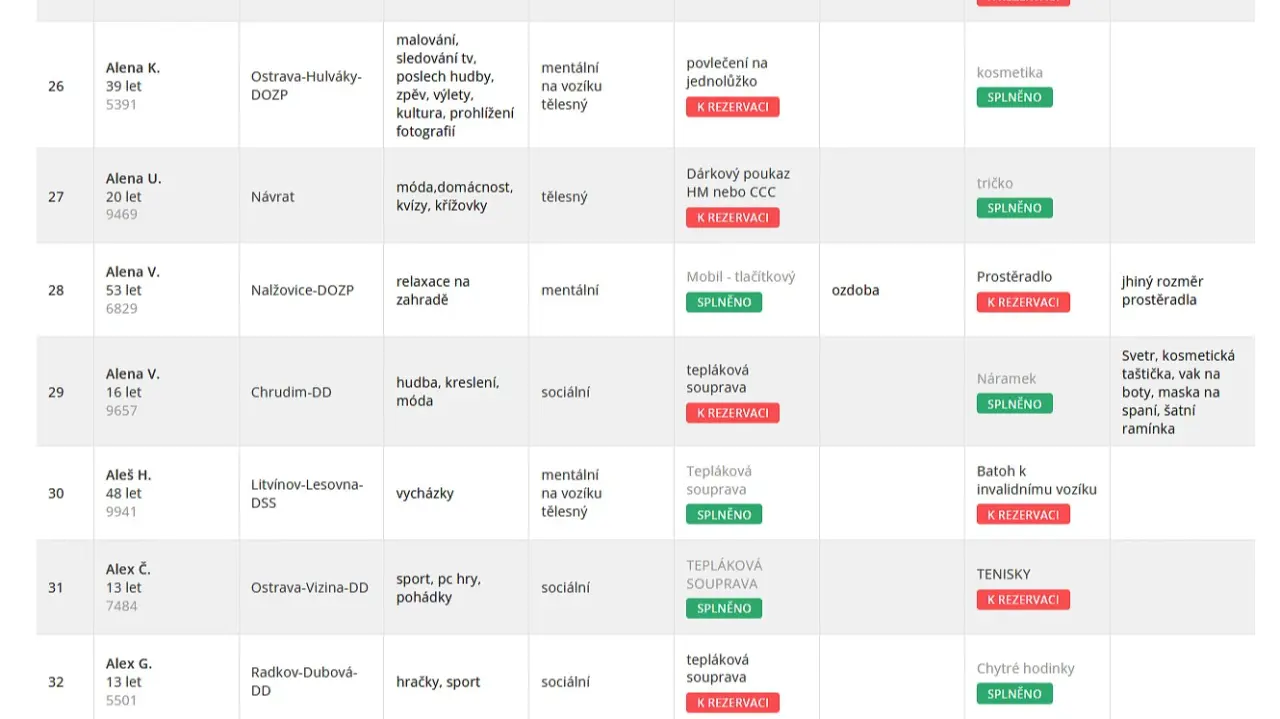
Task: Reserve Alex G.'s tepláková souprava wish
Action: coord(732,703)
